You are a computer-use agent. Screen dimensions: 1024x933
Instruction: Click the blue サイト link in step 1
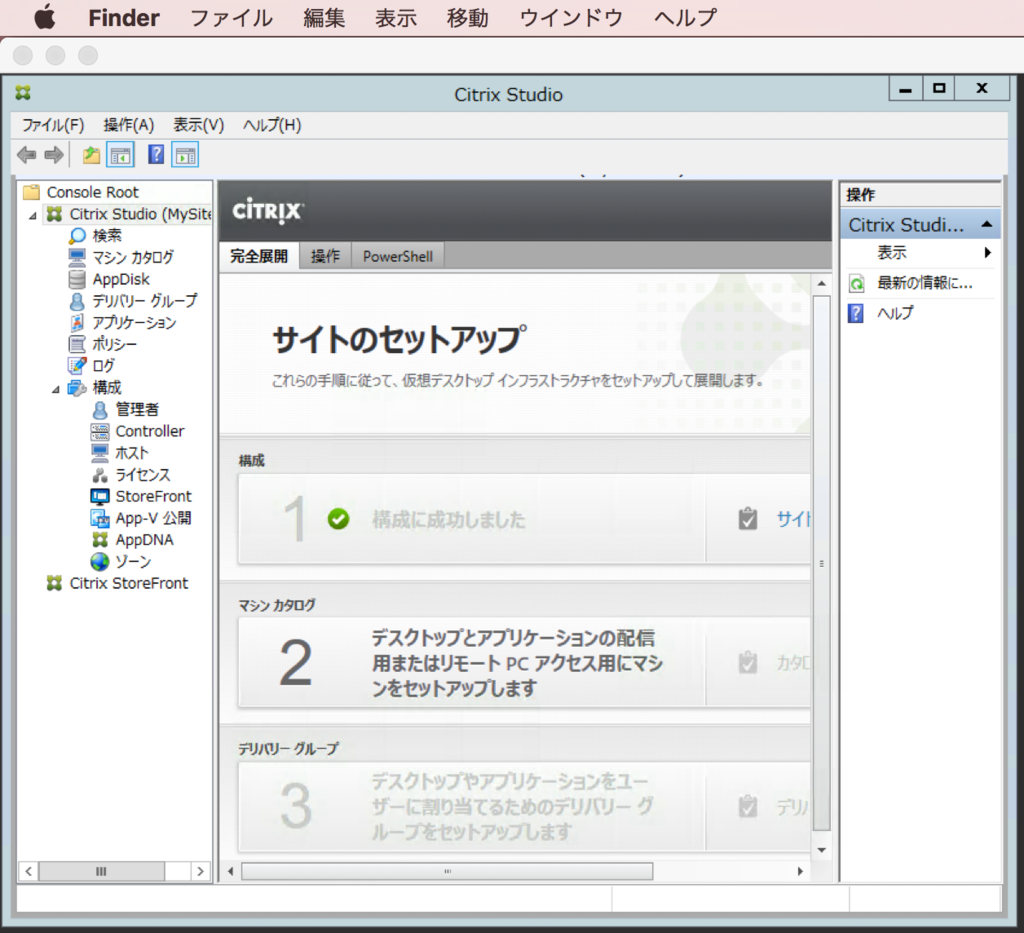(793, 520)
